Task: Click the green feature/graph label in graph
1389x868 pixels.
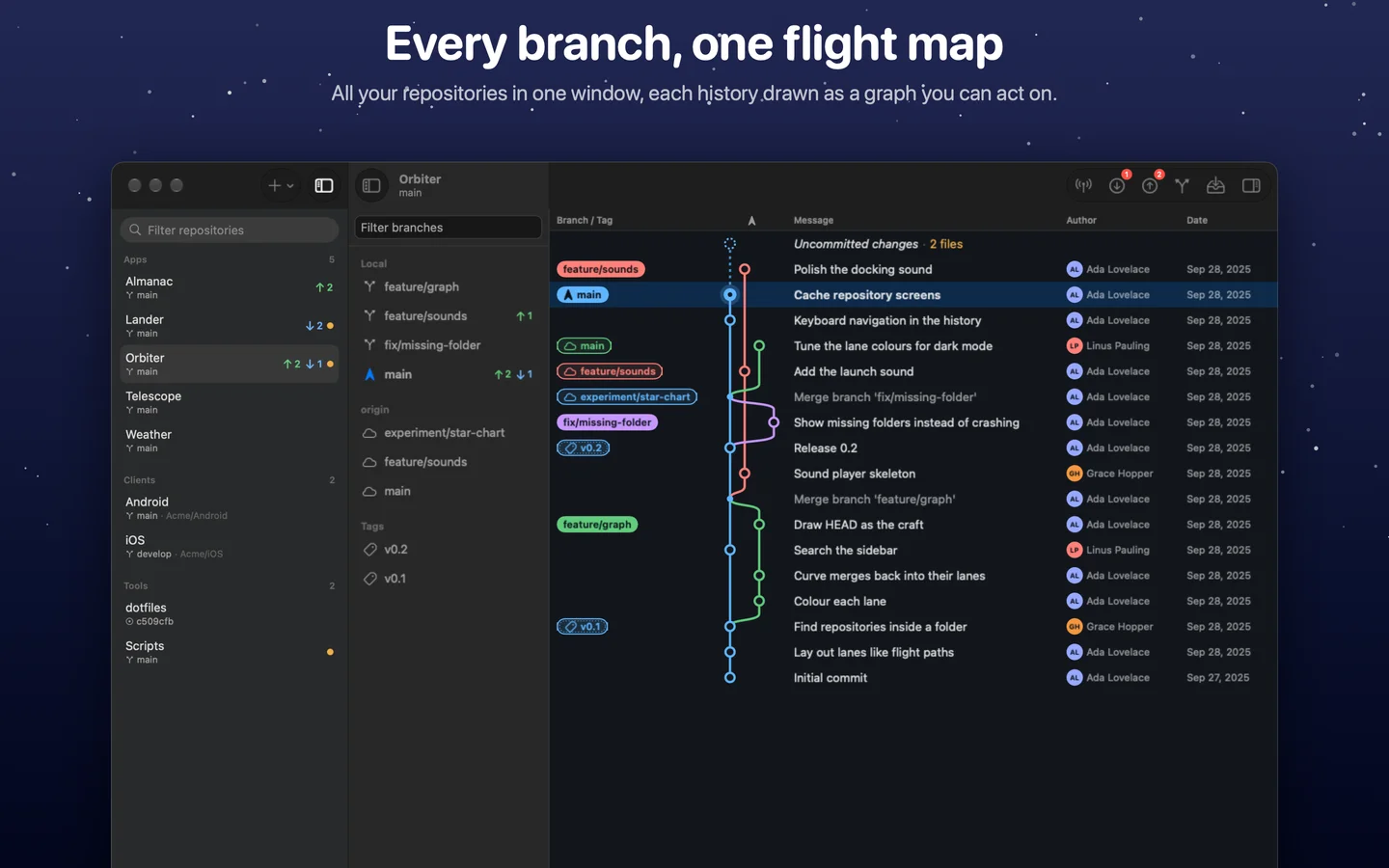Action: point(597,525)
